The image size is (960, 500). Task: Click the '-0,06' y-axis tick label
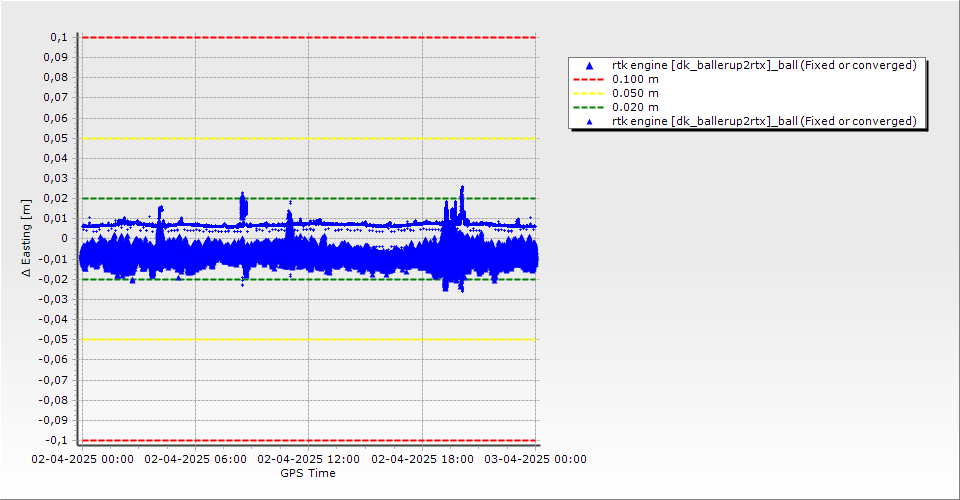tap(54, 360)
